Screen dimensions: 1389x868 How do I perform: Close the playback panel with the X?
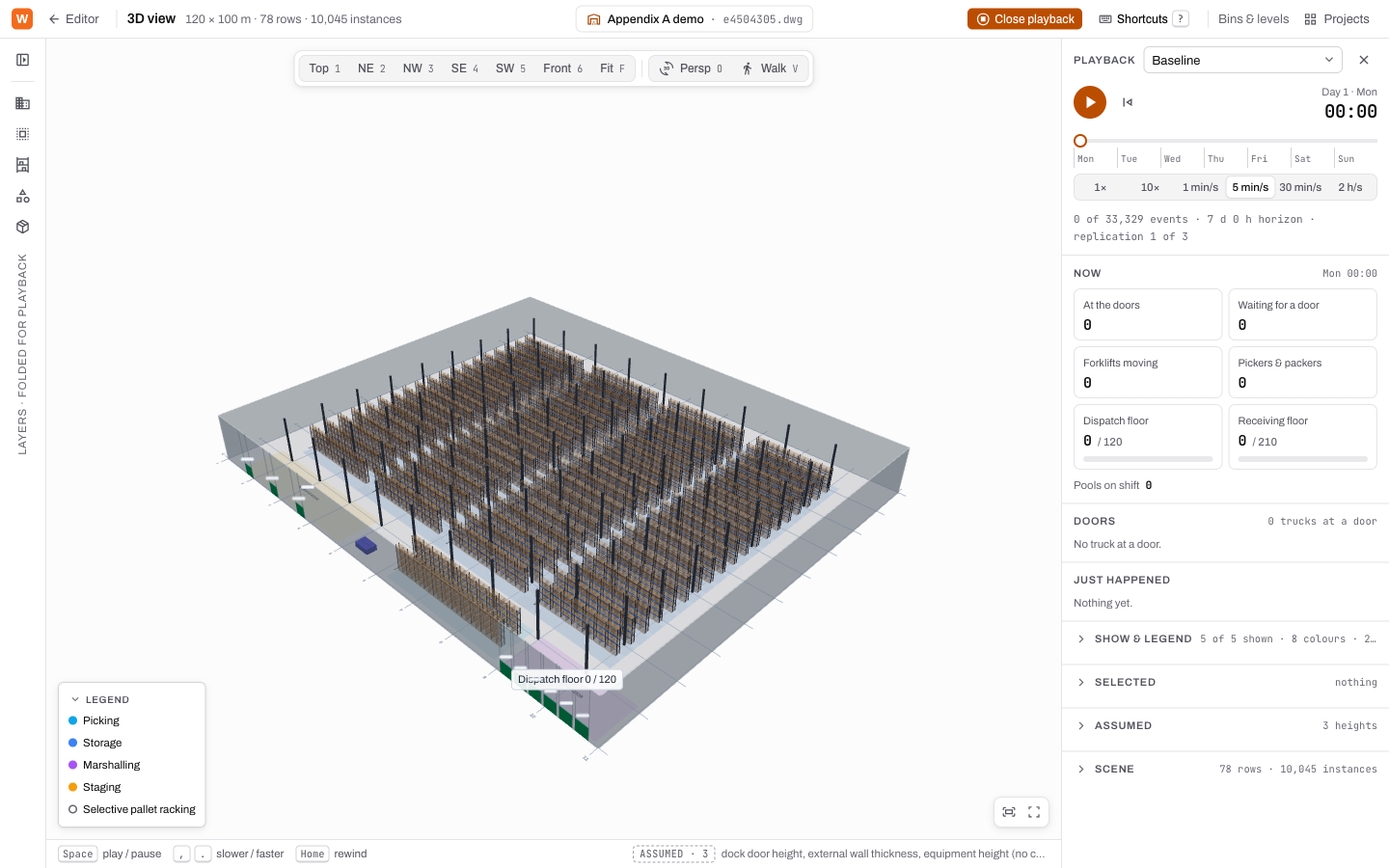(1364, 60)
